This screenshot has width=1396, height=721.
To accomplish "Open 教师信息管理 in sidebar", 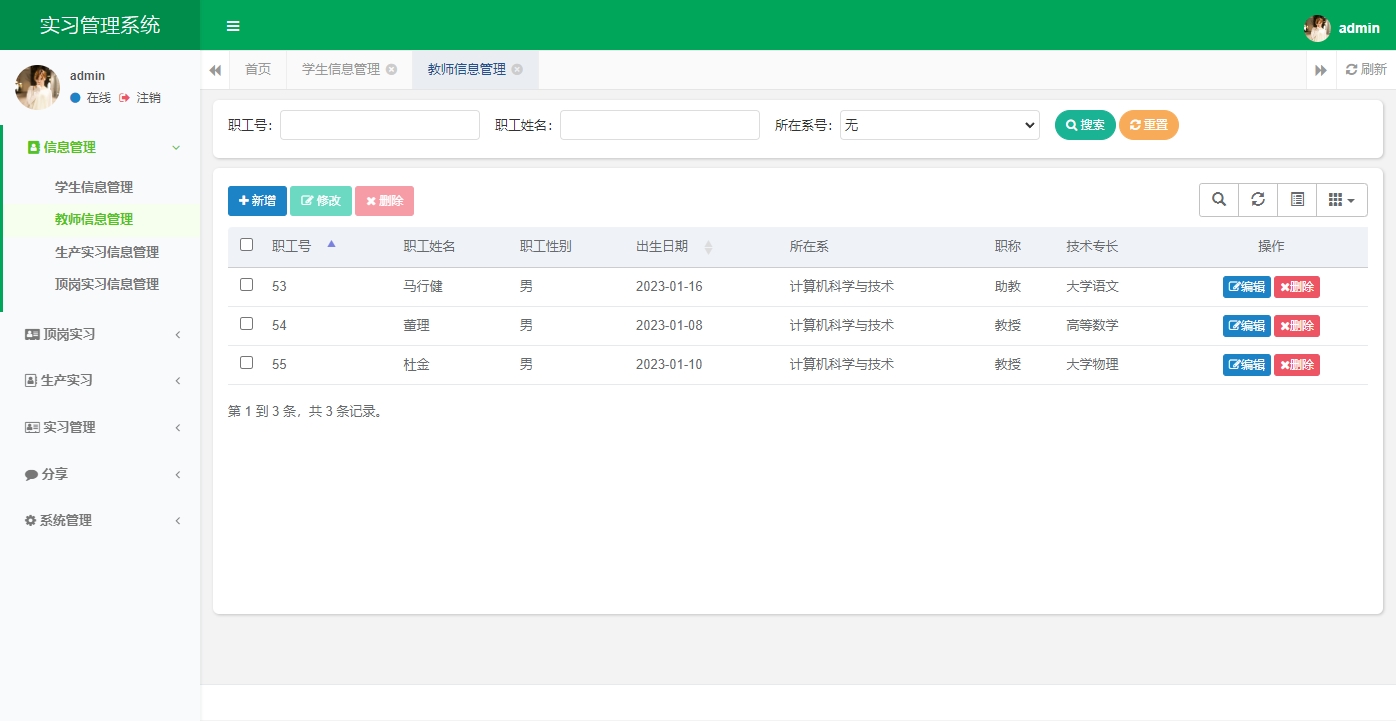I will point(94,219).
